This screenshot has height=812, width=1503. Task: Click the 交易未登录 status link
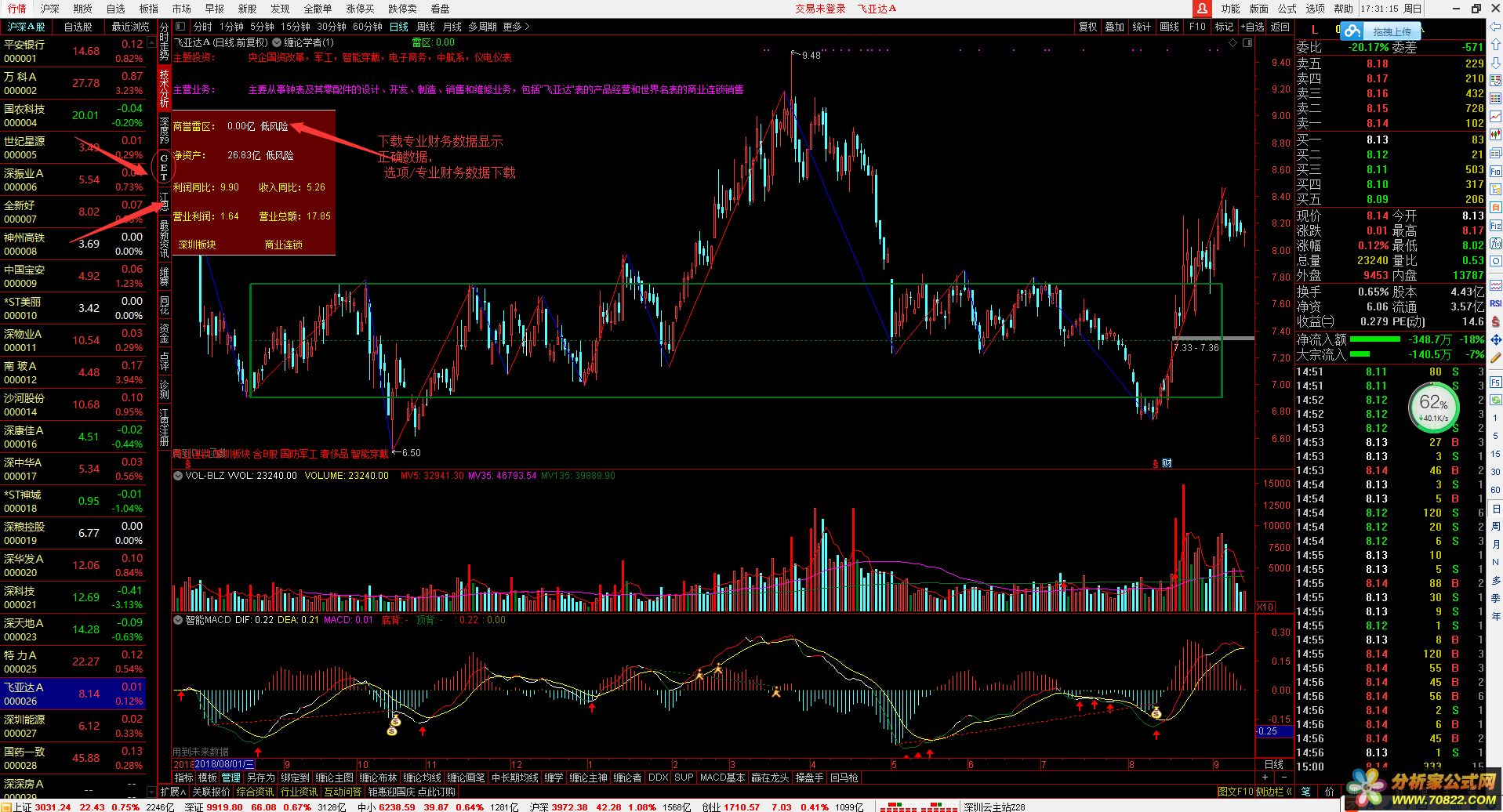click(x=820, y=9)
